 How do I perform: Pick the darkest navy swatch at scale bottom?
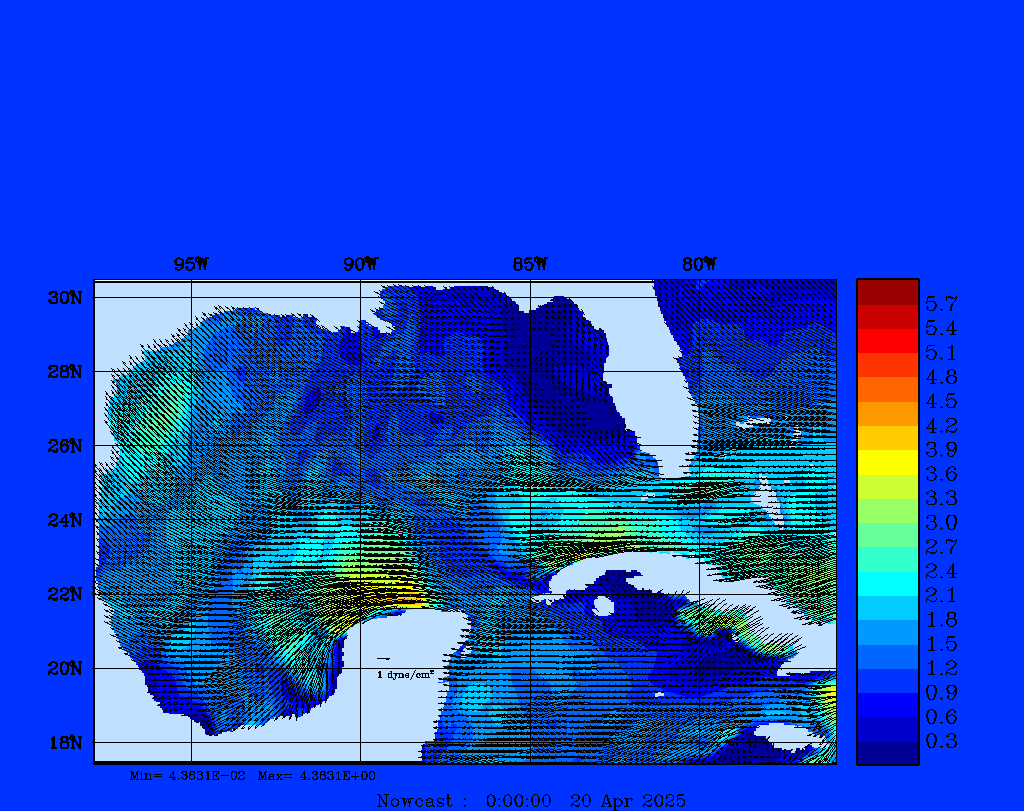click(x=887, y=753)
